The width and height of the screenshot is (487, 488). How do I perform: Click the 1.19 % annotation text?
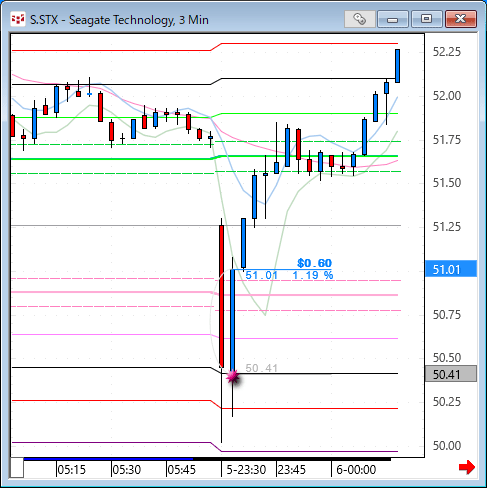(x=313, y=275)
